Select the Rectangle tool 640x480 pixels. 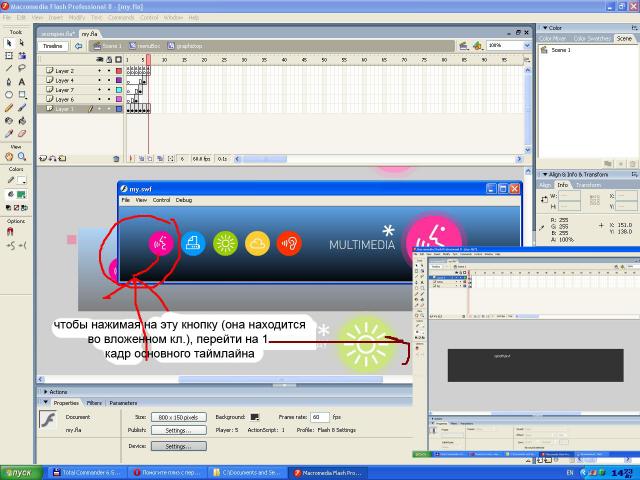[22, 95]
